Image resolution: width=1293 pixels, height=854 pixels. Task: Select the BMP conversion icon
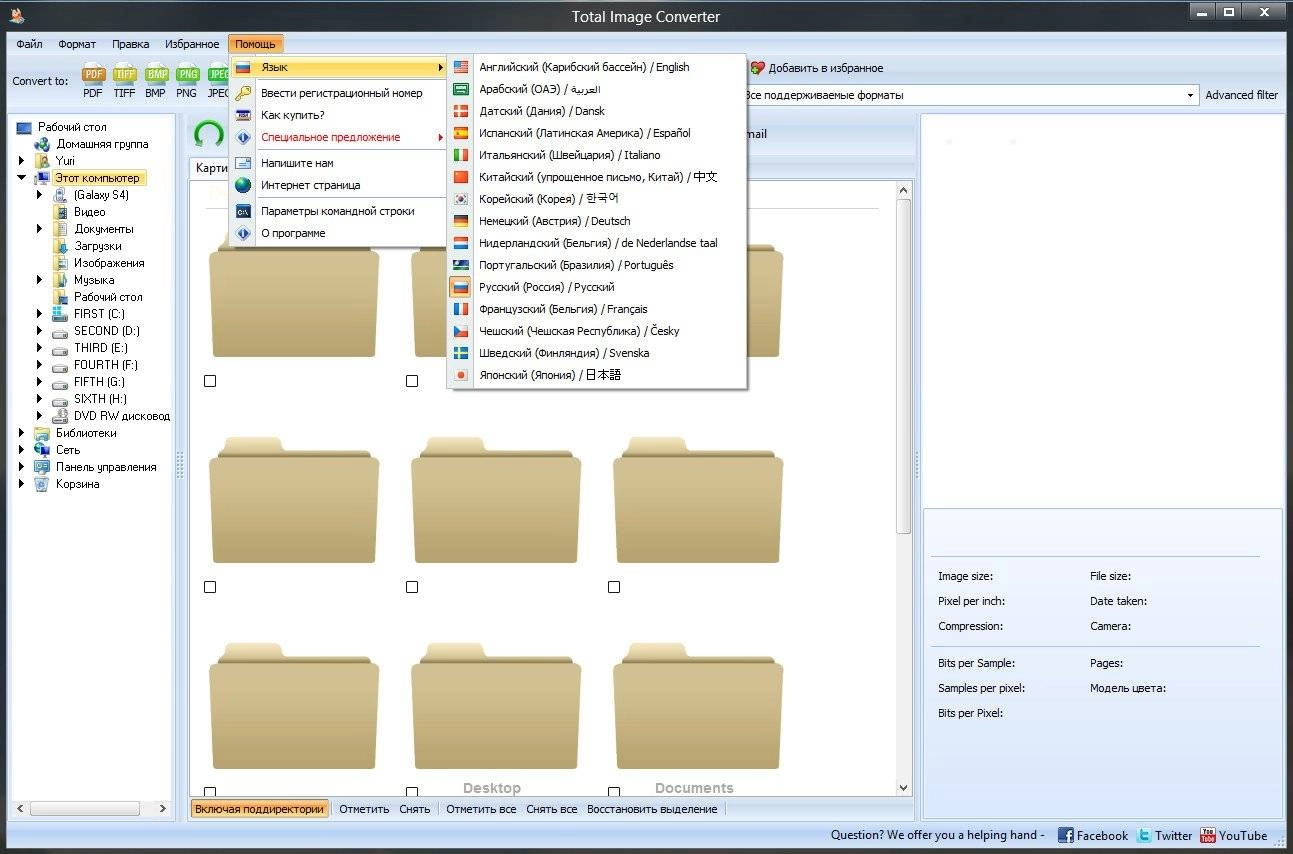(155, 74)
